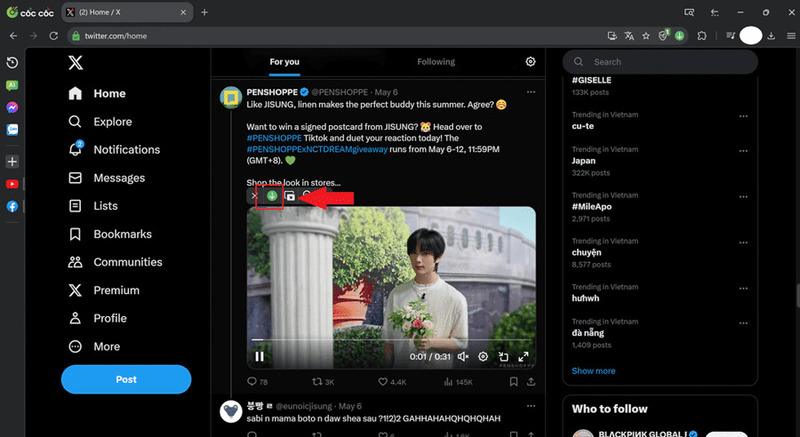Open the media control icon in browser toolbar

(731, 36)
